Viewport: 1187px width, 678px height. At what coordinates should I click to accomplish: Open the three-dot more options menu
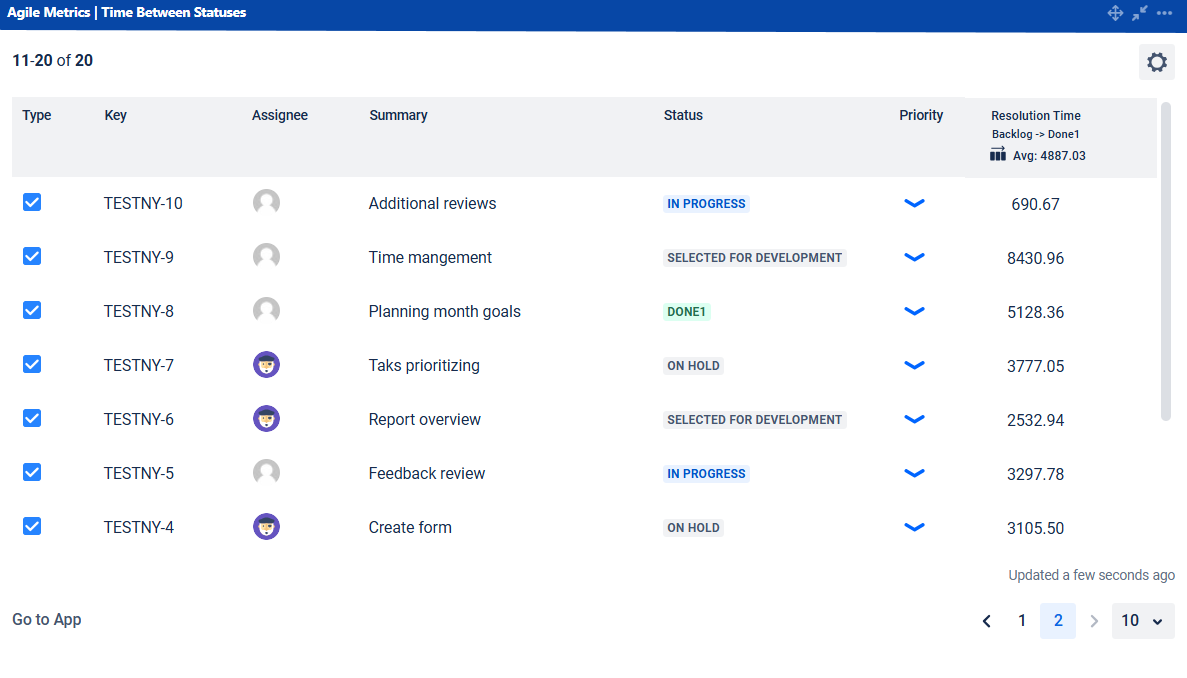coord(1165,13)
